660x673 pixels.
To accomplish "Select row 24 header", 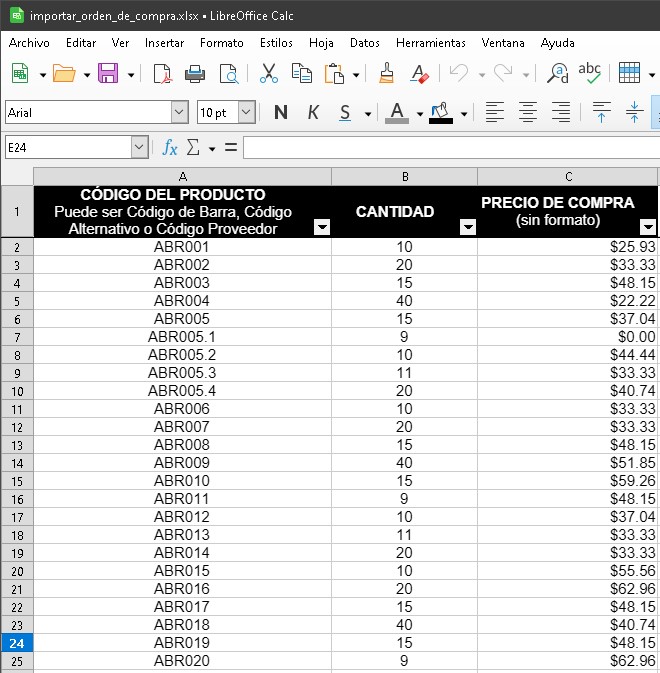I will point(17,643).
